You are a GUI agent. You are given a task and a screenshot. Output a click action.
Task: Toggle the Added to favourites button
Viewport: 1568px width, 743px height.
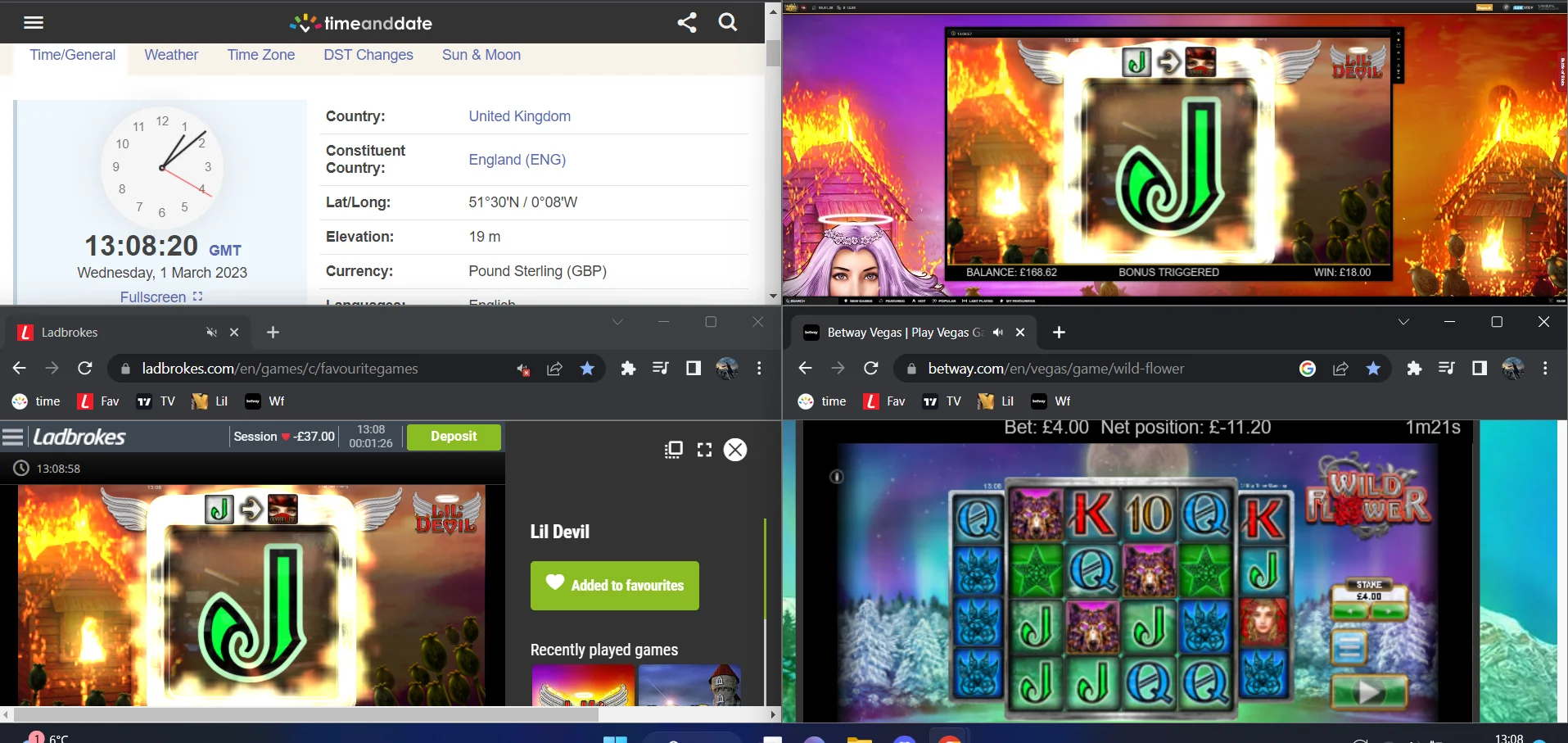[x=615, y=586]
